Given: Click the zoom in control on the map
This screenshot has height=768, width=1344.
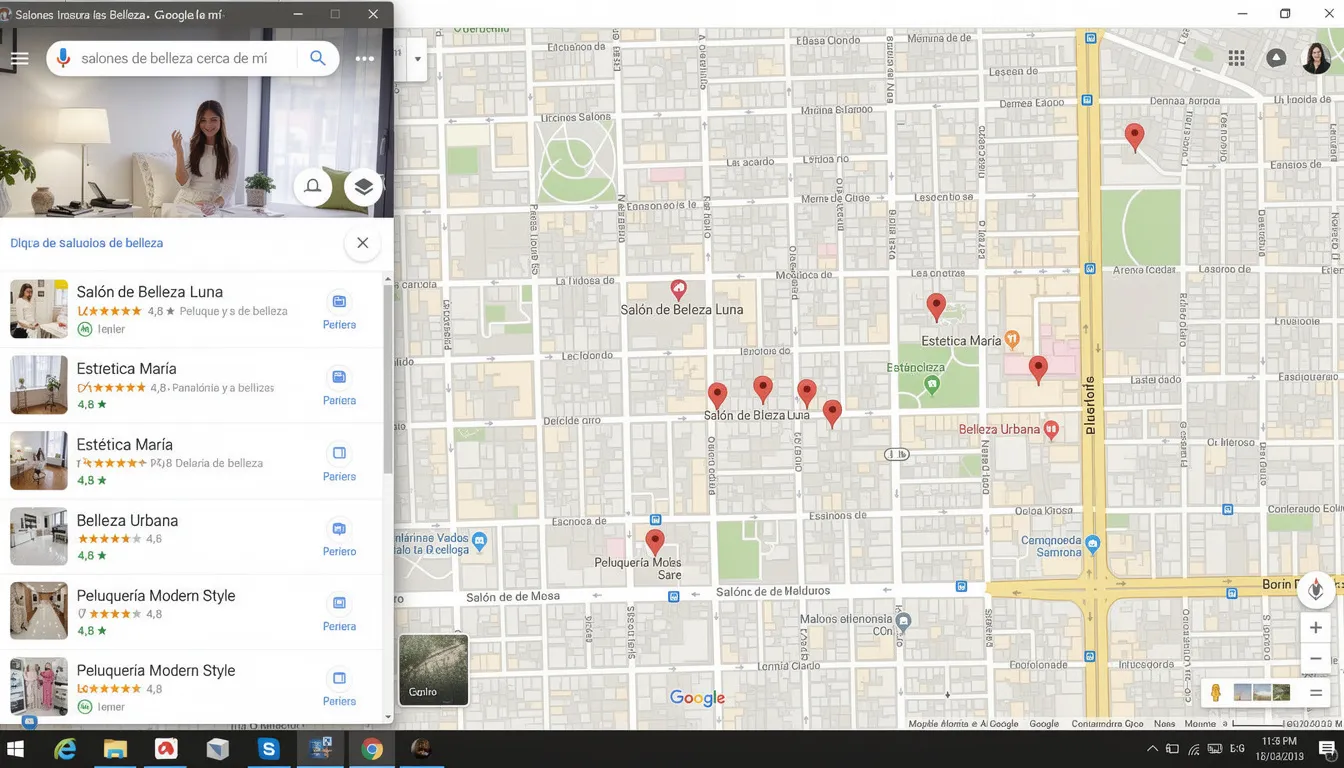Looking at the screenshot, I should tap(1316, 627).
